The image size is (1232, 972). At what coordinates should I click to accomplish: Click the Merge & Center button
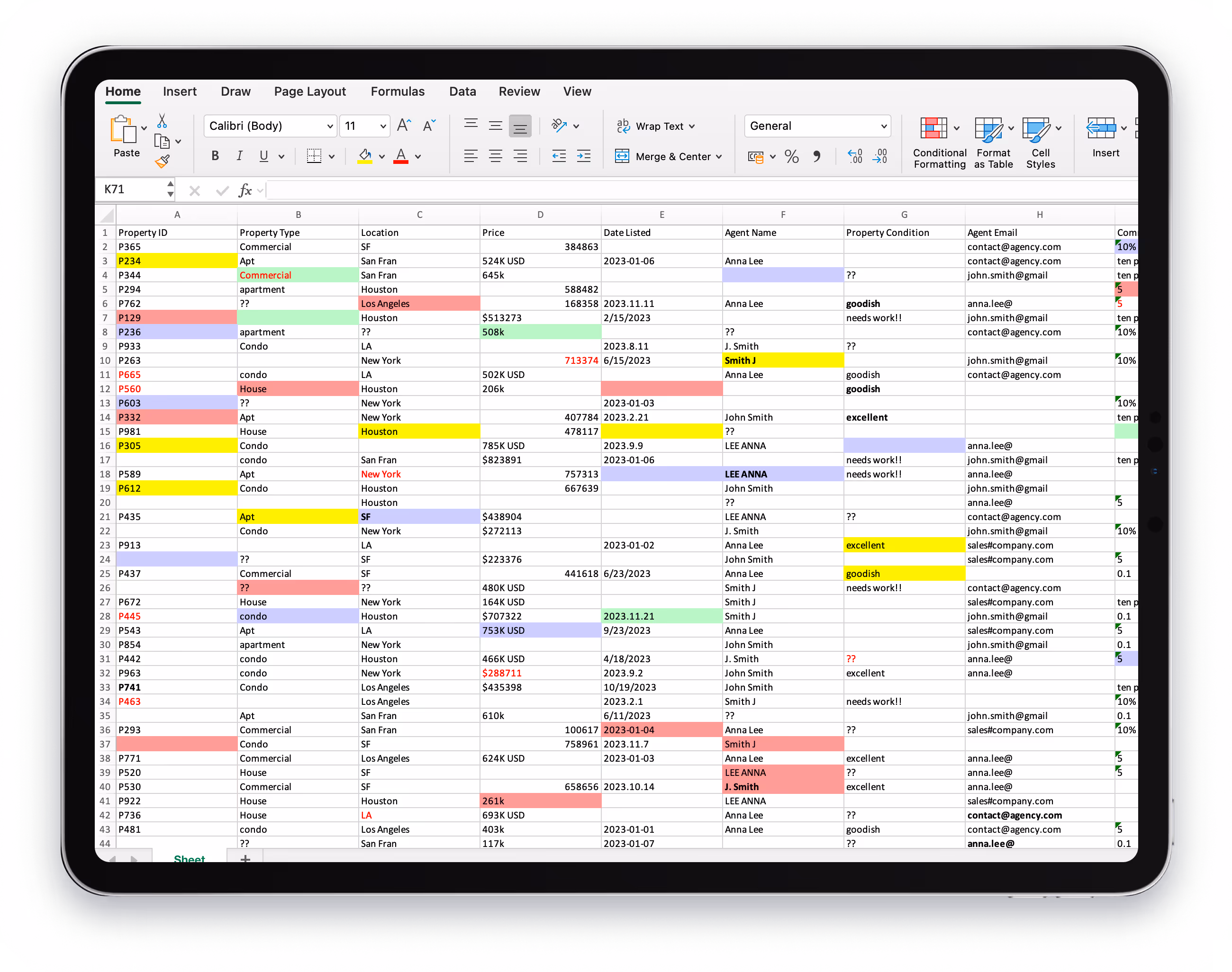point(663,156)
